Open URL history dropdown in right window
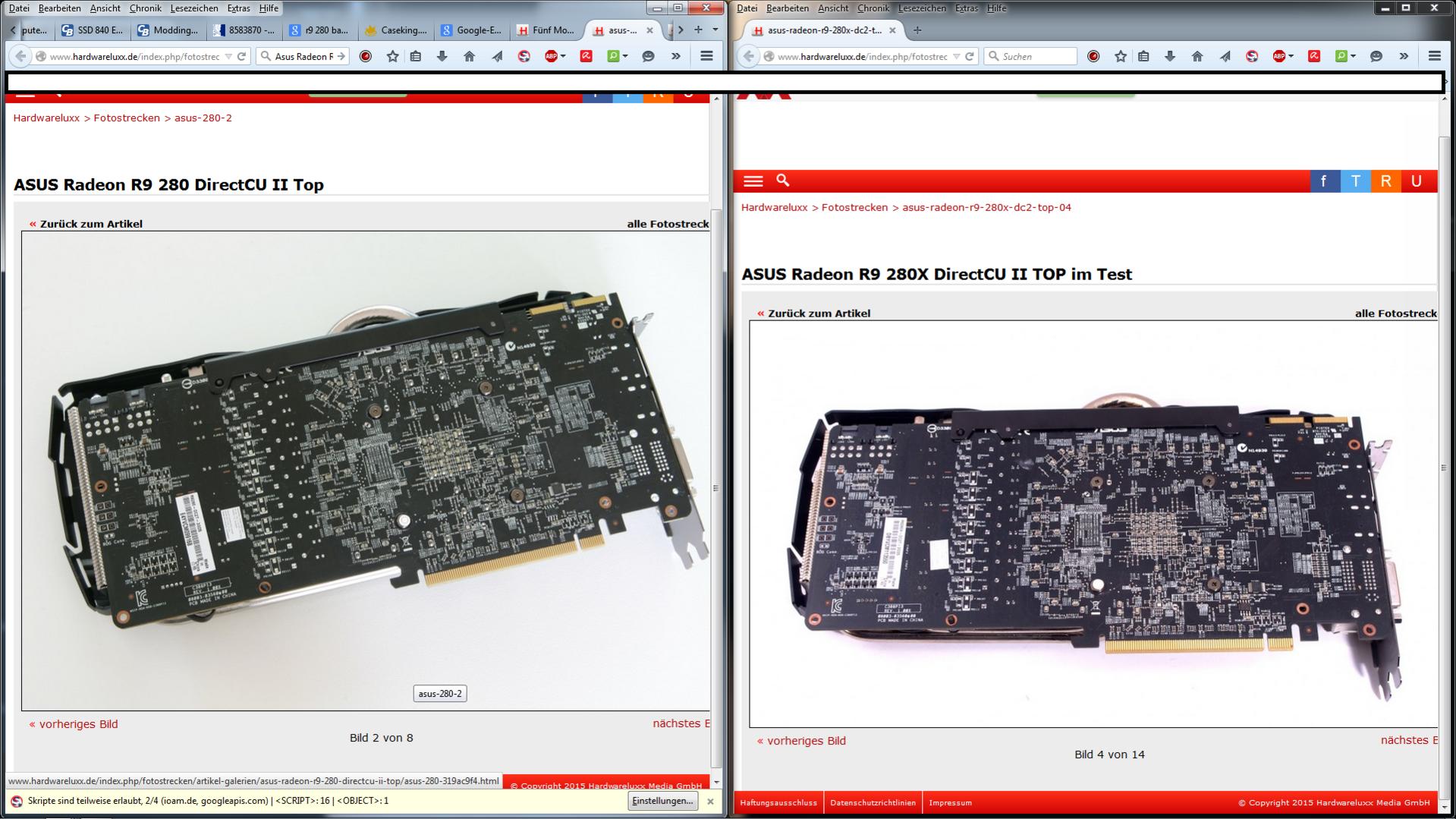 [x=957, y=56]
